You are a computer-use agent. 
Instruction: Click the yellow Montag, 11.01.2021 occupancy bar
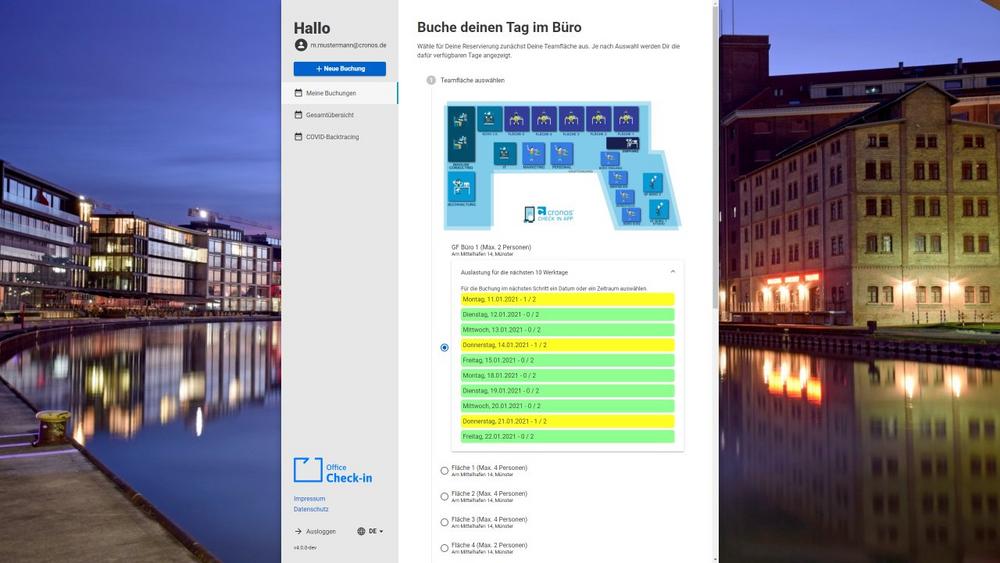pyautogui.click(x=567, y=299)
